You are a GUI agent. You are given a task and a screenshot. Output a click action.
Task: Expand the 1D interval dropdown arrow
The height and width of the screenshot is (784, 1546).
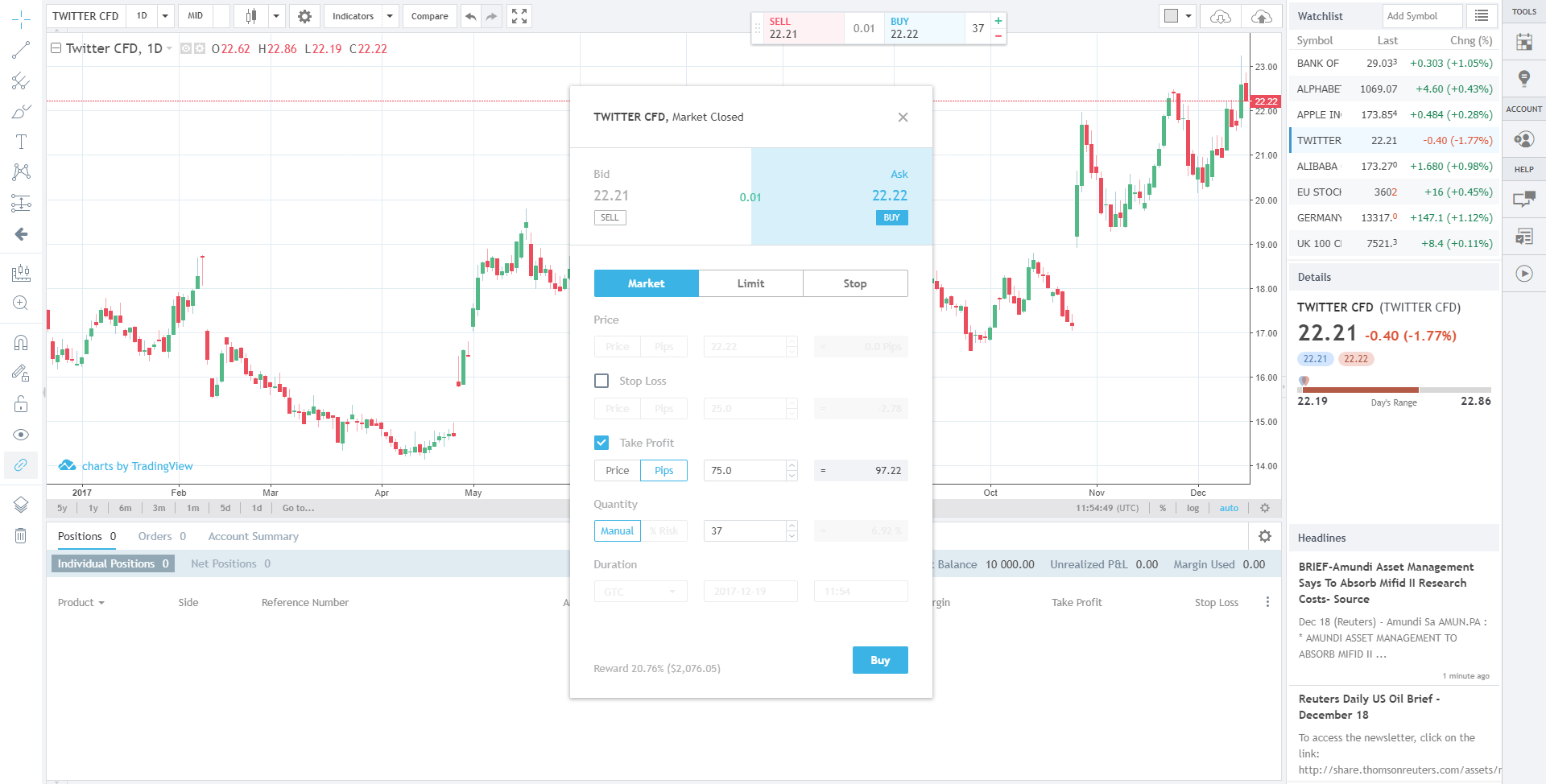click(x=165, y=16)
